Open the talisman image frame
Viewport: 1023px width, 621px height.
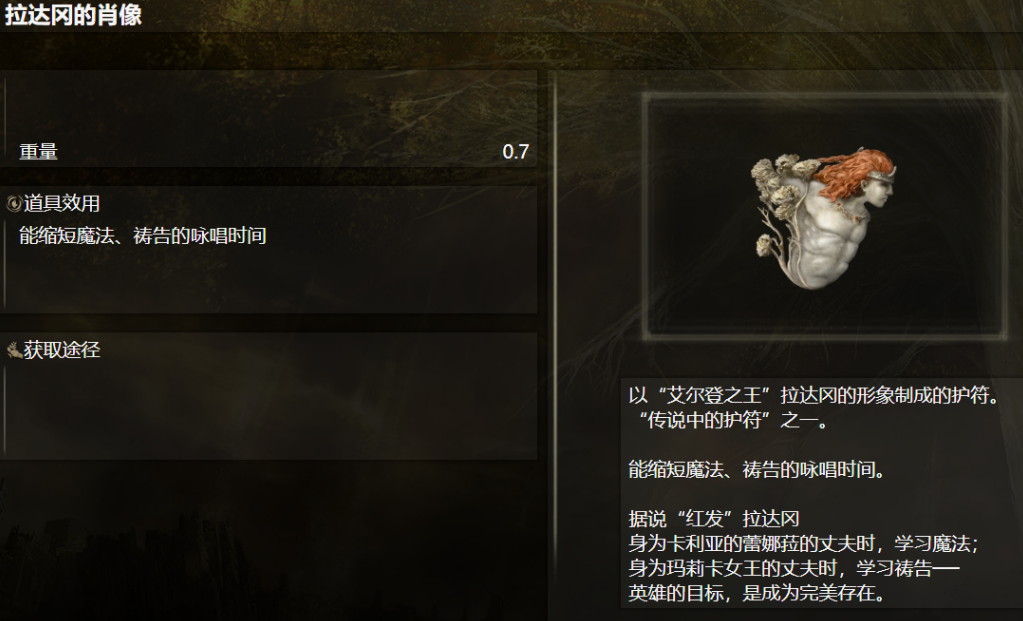coord(825,216)
